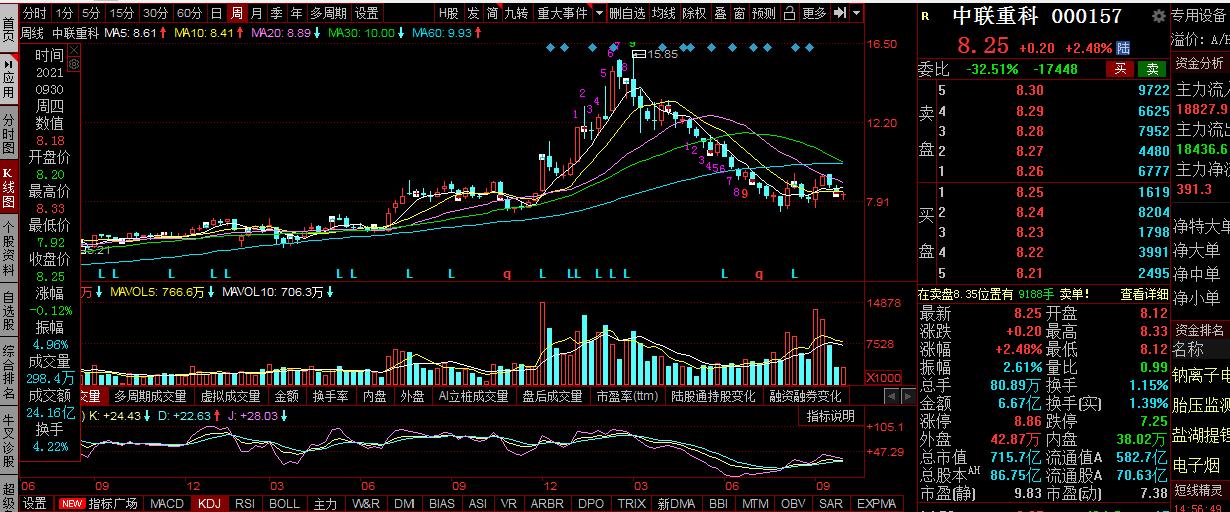Open the 多周期 period selector
Viewport: 1230px width, 512px height.
pyautogui.click(x=328, y=13)
